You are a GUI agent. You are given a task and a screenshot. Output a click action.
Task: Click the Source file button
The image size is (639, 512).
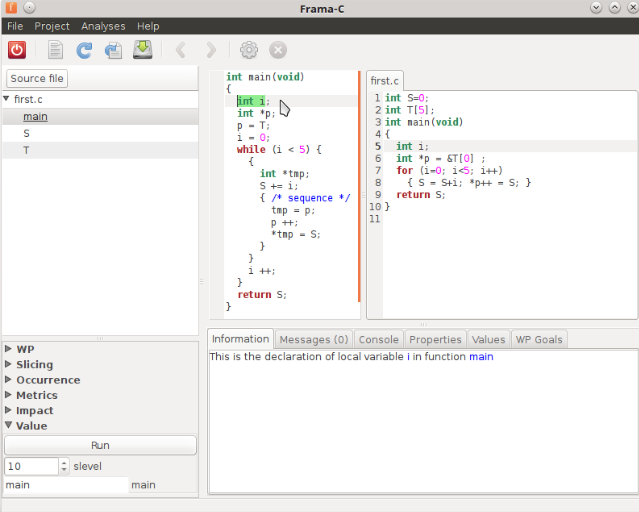coord(37,79)
